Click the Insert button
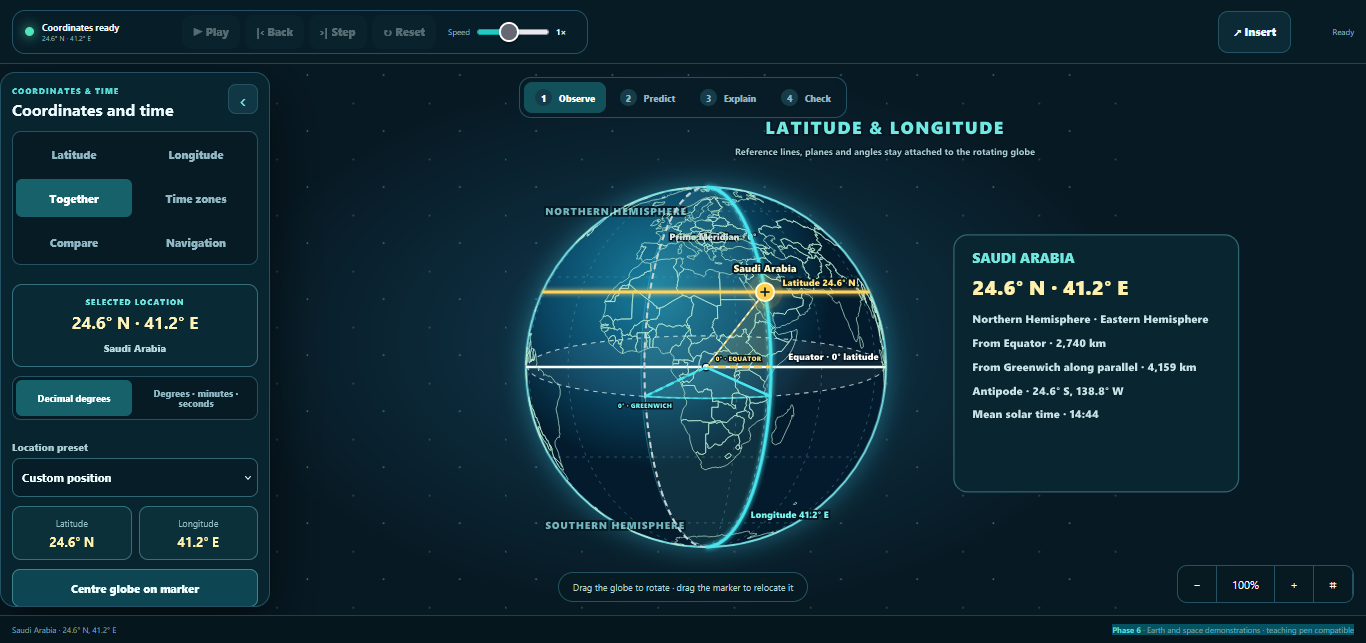Viewport: 1366px width, 643px height. (1254, 32)
